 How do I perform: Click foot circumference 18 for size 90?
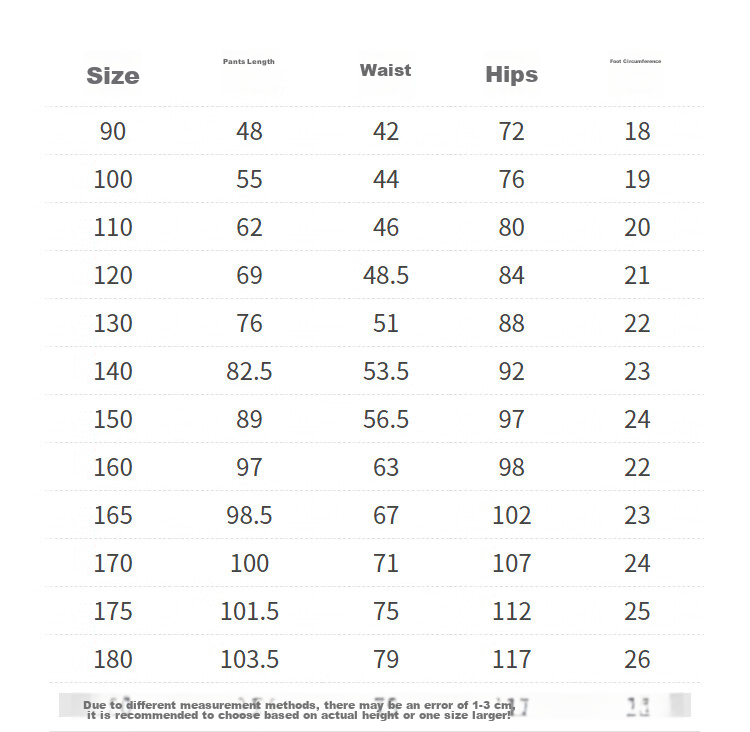(637, 131)
